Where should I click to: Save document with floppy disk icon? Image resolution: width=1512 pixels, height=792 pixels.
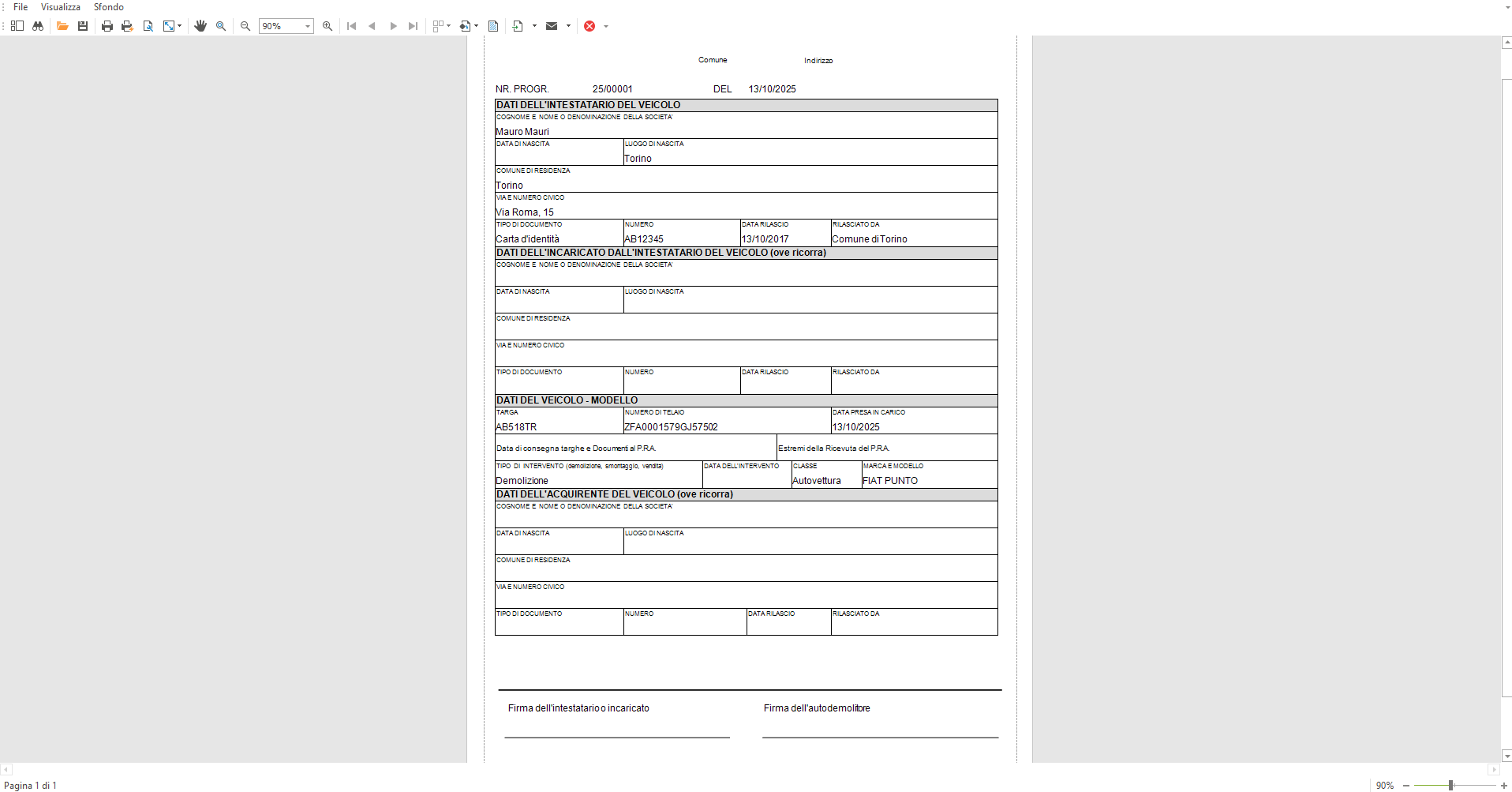click(x=83, y=26)
